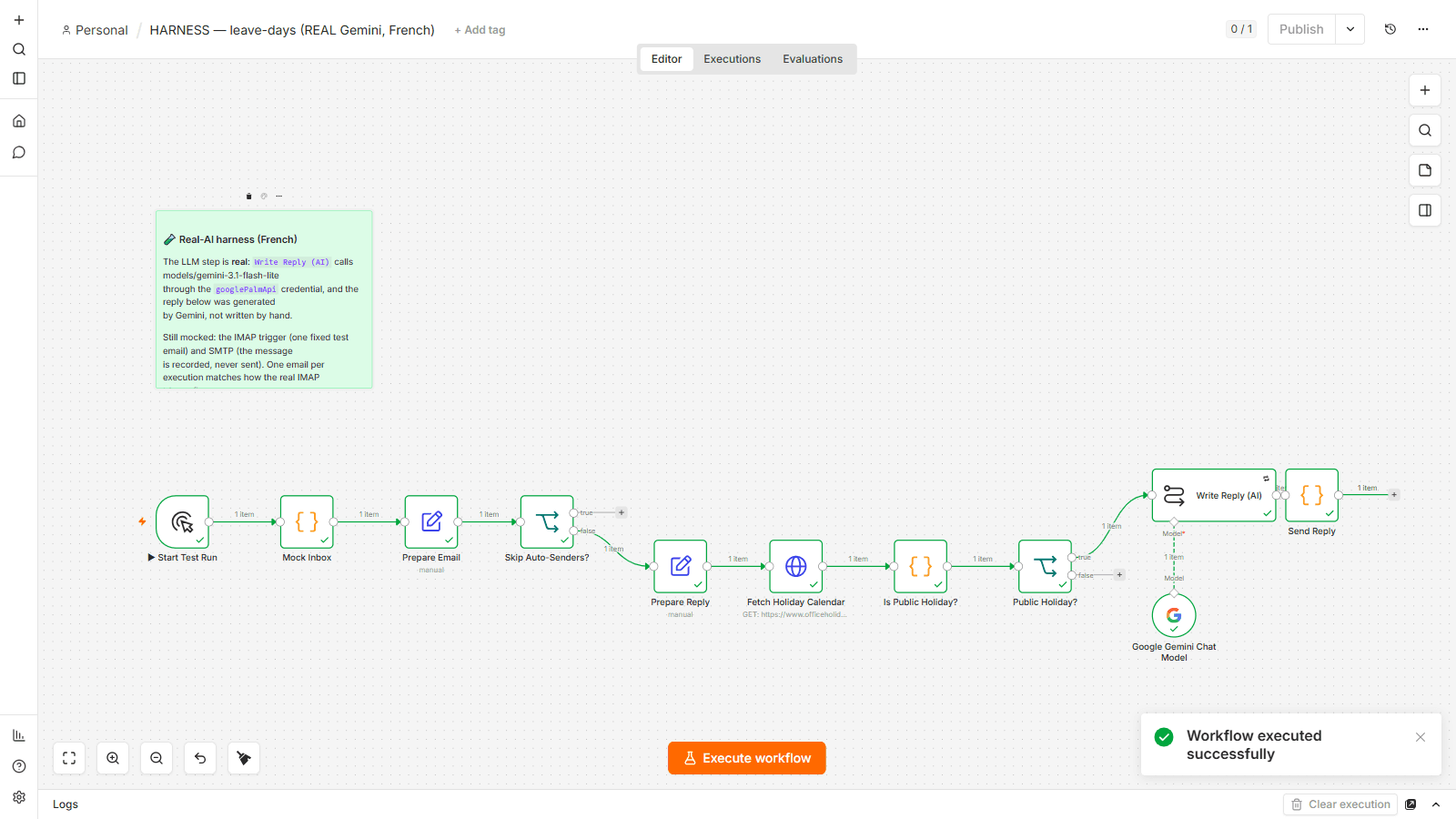This screenshot has width=1456, height=819.
Task: Open the Write Reply (AI) node
Action: 1214,495
